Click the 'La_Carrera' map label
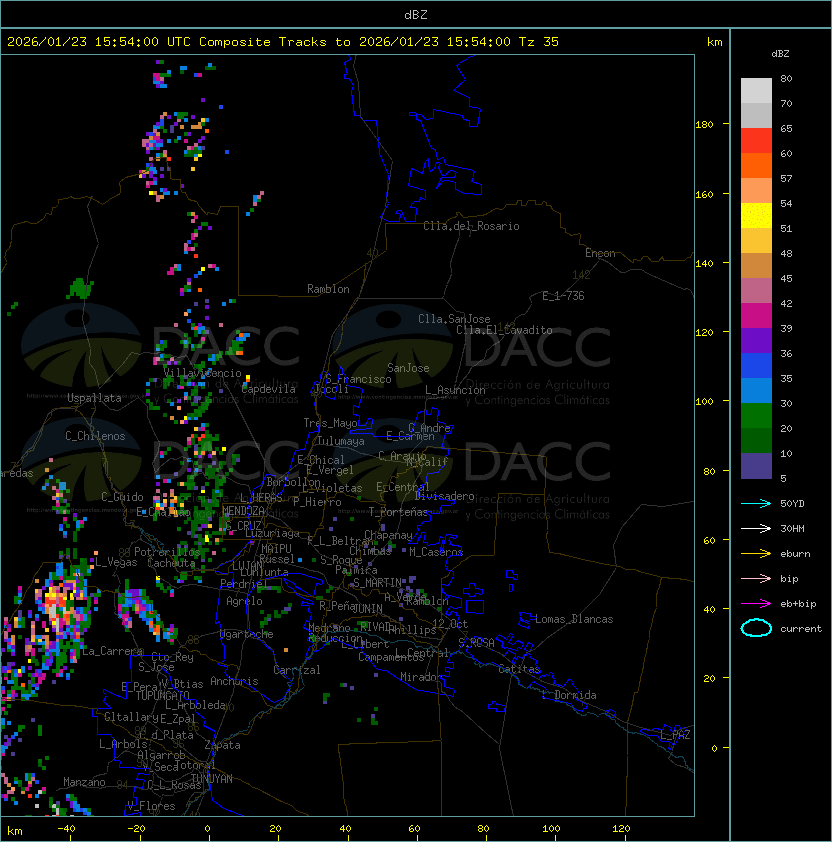This screenshot has height=842, width=832. [x=112, y=651]
